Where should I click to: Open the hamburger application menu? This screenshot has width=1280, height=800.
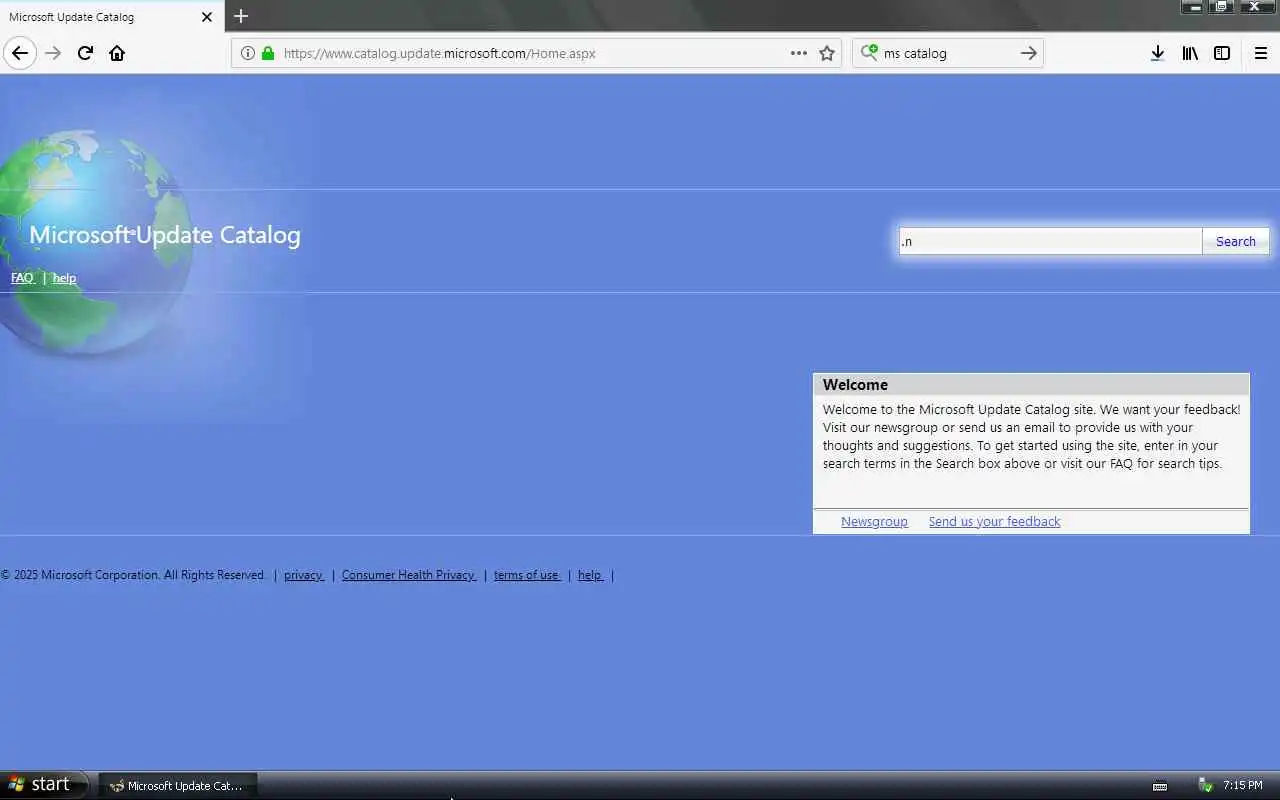click(1260, 53)
